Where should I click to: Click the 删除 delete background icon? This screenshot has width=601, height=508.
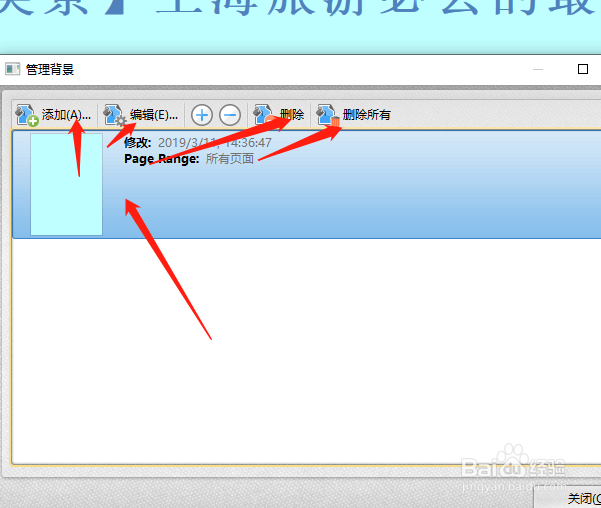pos(264,115)
